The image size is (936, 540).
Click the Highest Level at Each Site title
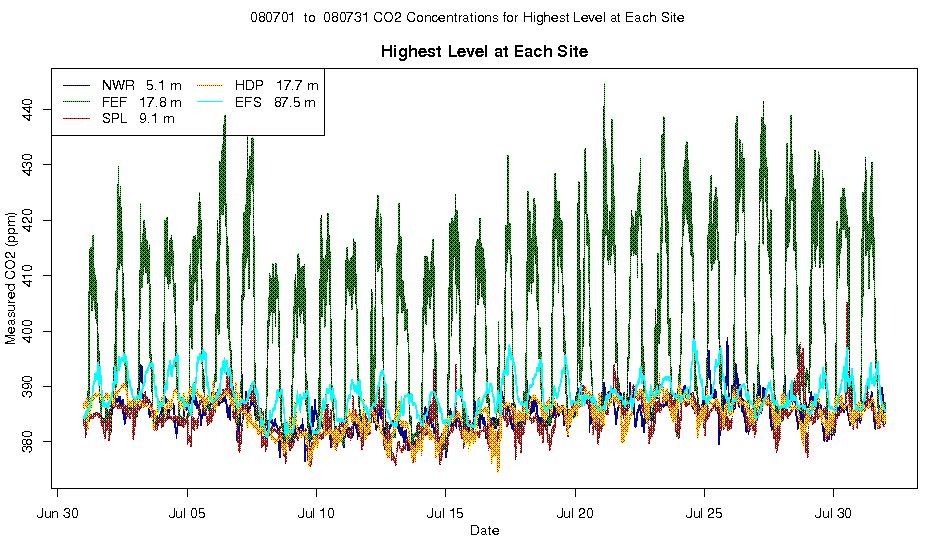point(484,52)
